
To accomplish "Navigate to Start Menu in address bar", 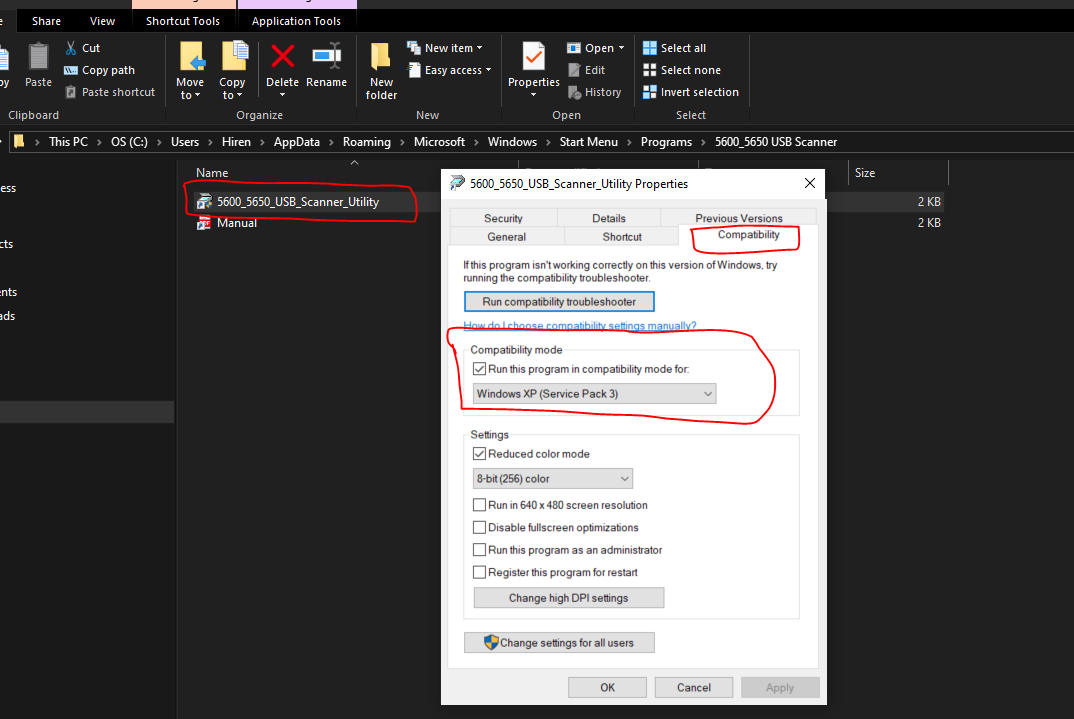I will pos(588,142).
